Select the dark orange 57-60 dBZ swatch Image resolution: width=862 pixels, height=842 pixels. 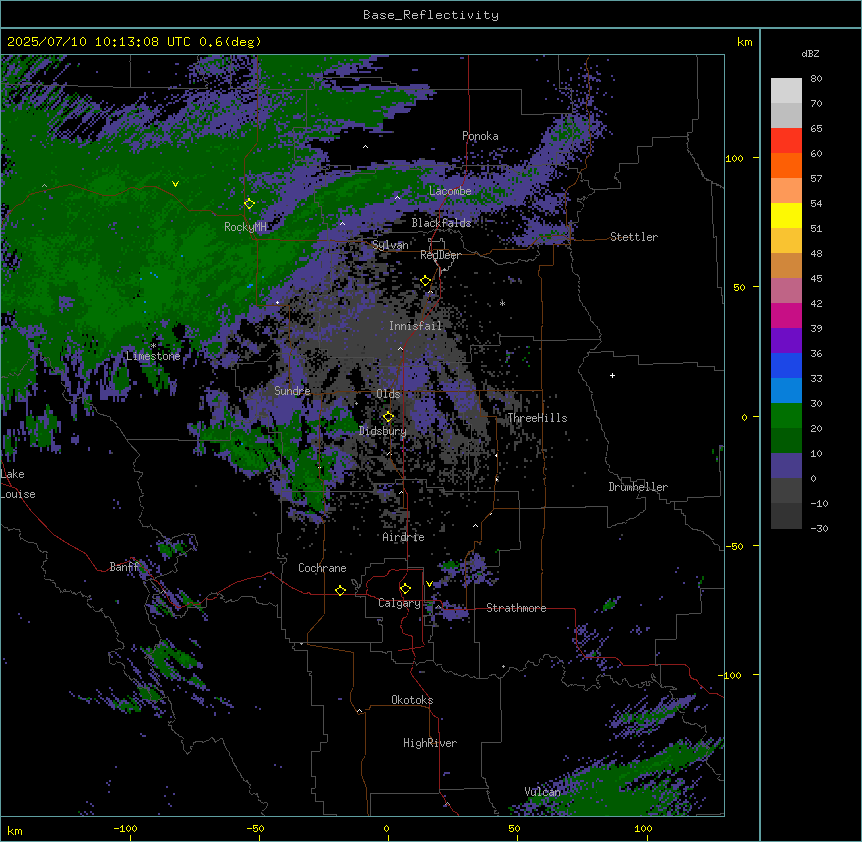pos(786,165)
